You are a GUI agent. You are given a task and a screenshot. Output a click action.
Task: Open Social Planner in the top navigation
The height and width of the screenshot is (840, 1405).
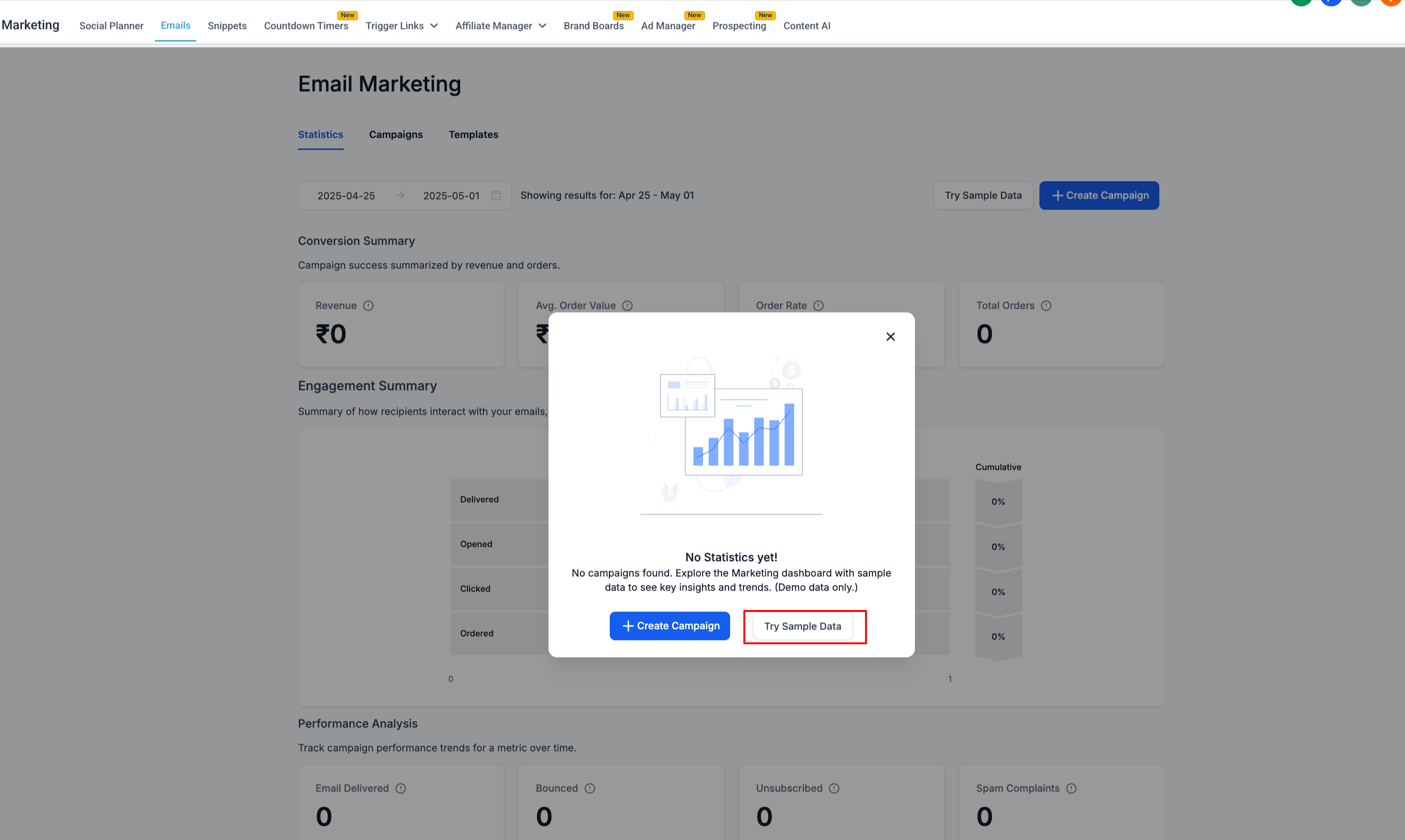pos(112,26)
